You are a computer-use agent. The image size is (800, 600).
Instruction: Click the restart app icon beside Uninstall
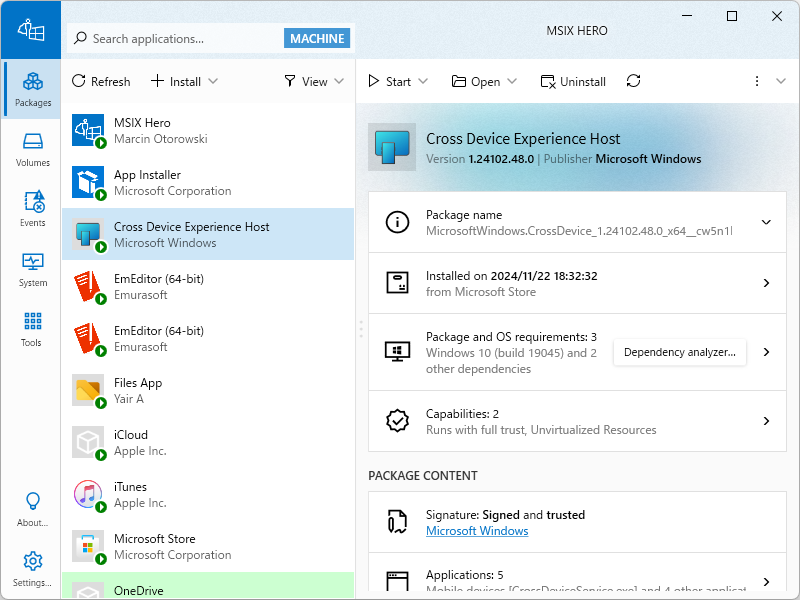click(633, 81)
